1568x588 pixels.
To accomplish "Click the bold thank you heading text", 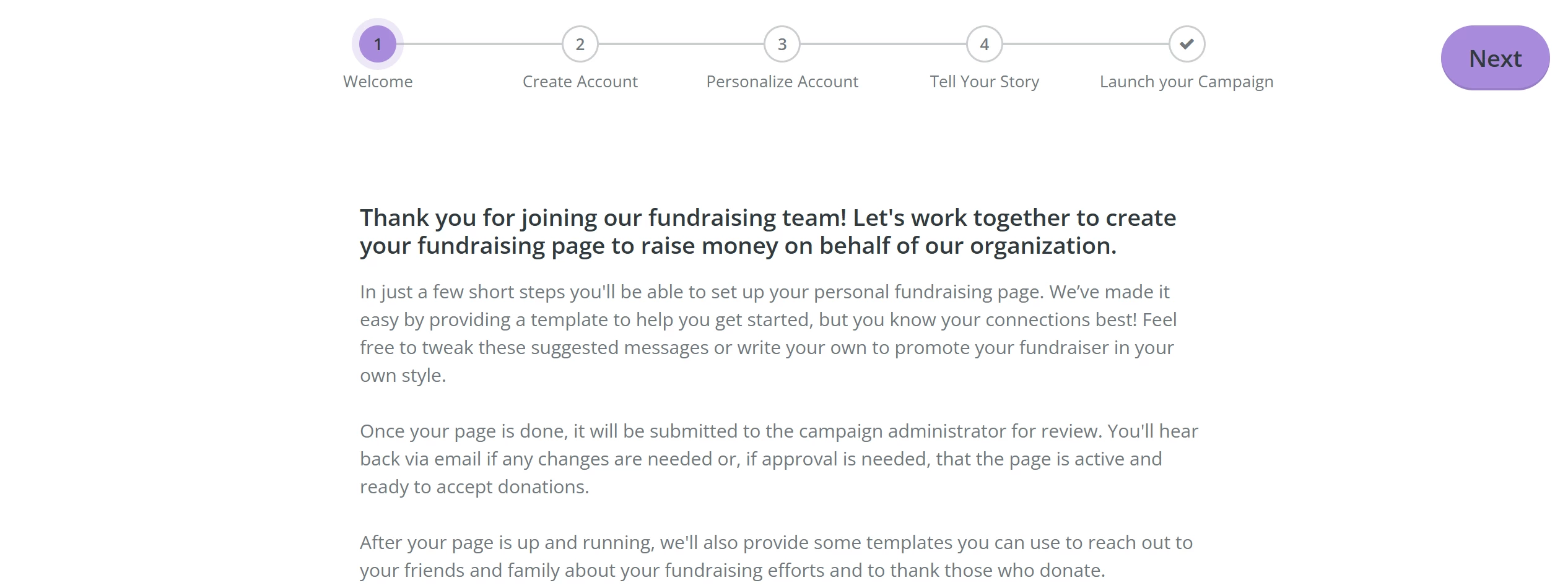I will [x=768, y=231].
